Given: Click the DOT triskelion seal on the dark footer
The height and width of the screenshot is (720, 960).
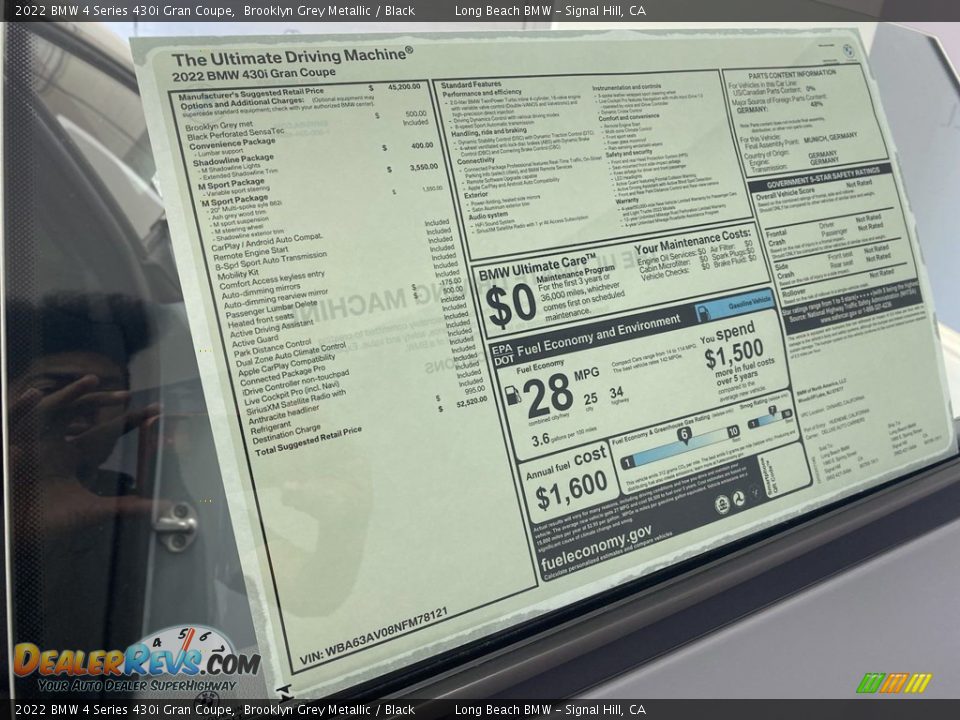Looking at the screenshot, I should coord(739,498).
